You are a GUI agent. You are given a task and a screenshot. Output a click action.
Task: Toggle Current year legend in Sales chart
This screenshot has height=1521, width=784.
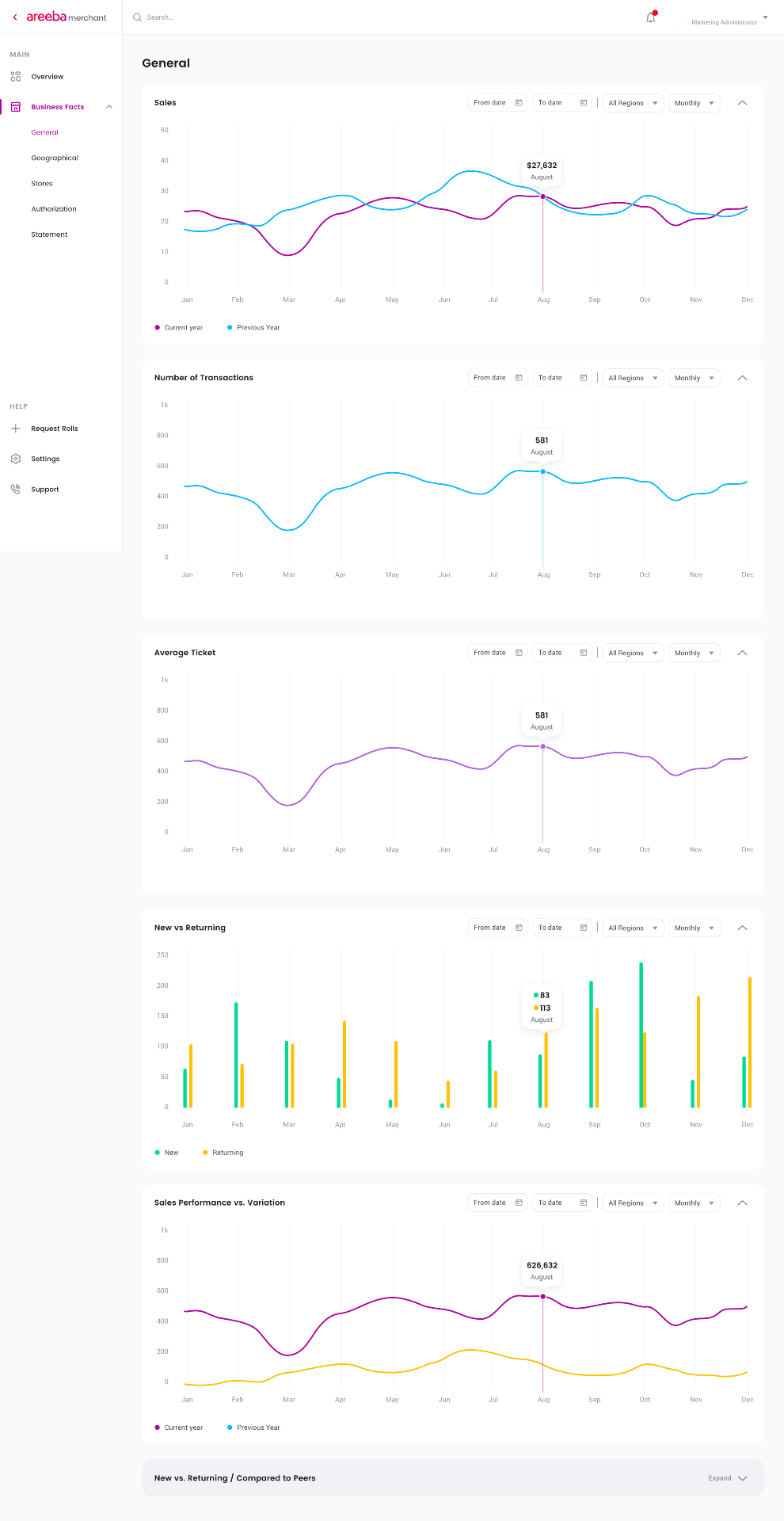tap(179, 328)
